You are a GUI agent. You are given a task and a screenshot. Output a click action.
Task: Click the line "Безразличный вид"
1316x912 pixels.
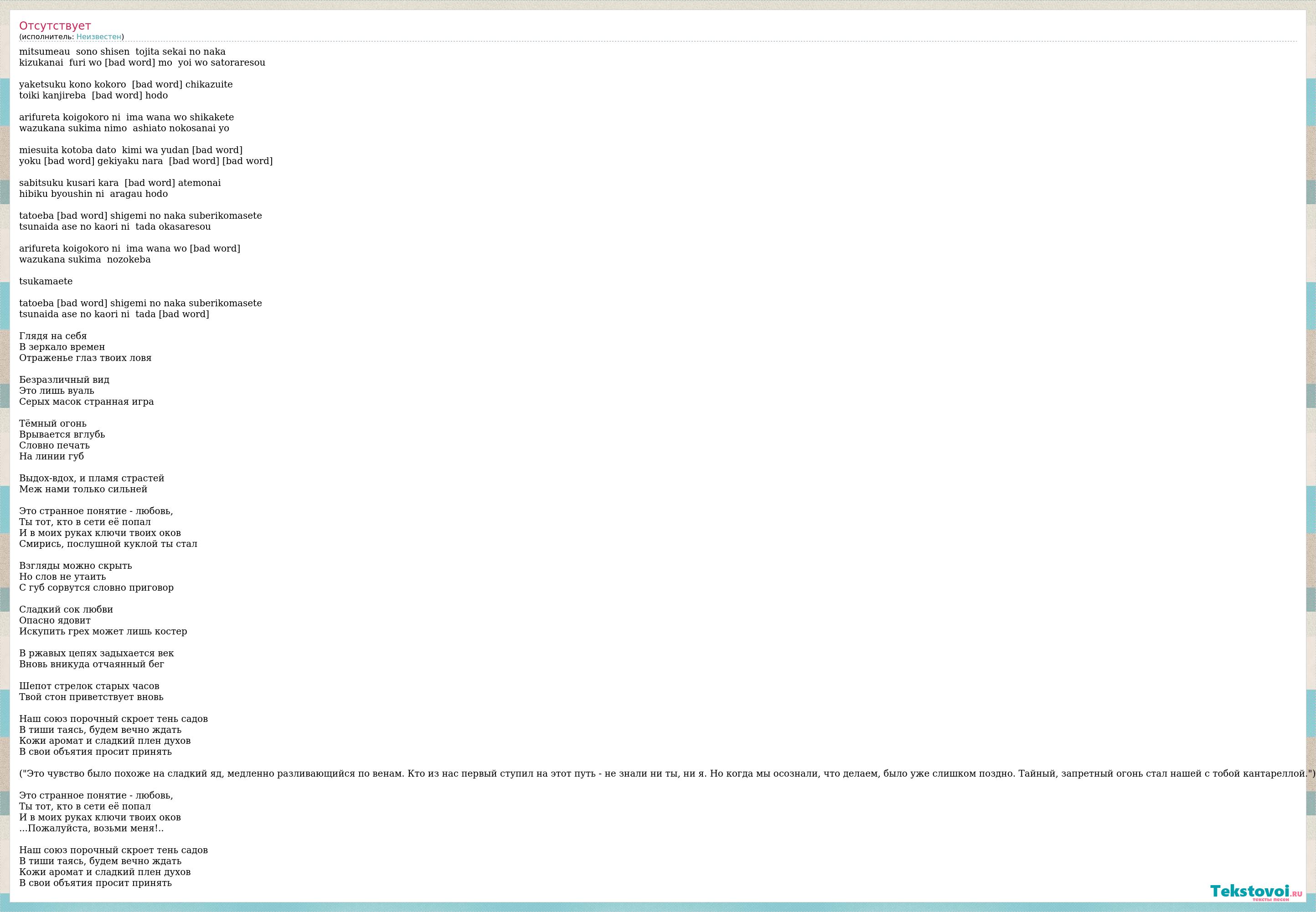pyautogui.click(x=65, y=380)
